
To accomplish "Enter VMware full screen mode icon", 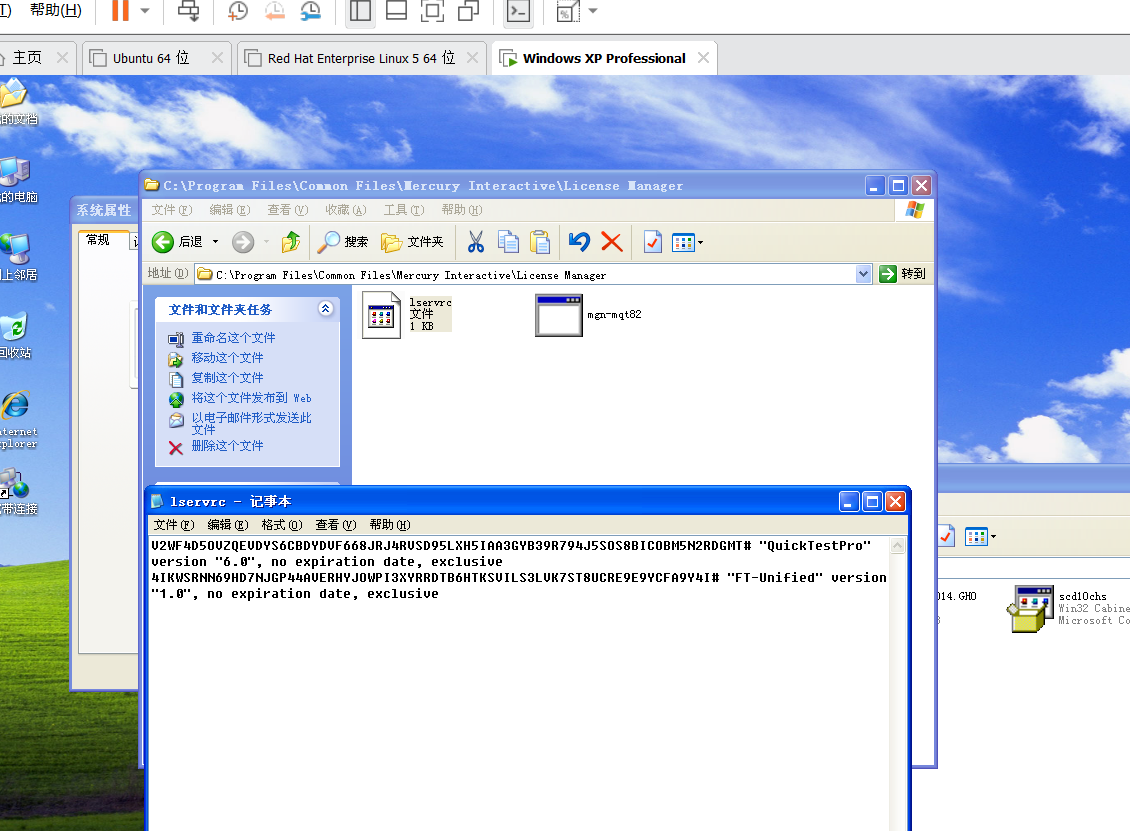I will pos(432,11).
